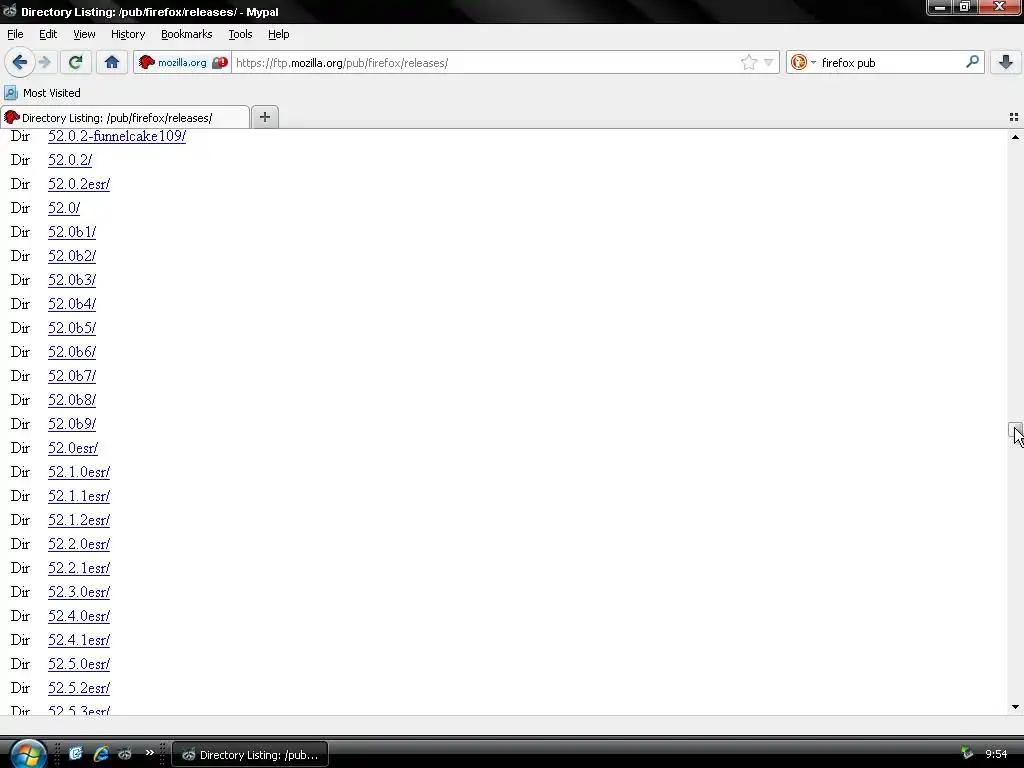
Task: Open the 52.5.2esr/ directory link
Action: pos(79,688)
